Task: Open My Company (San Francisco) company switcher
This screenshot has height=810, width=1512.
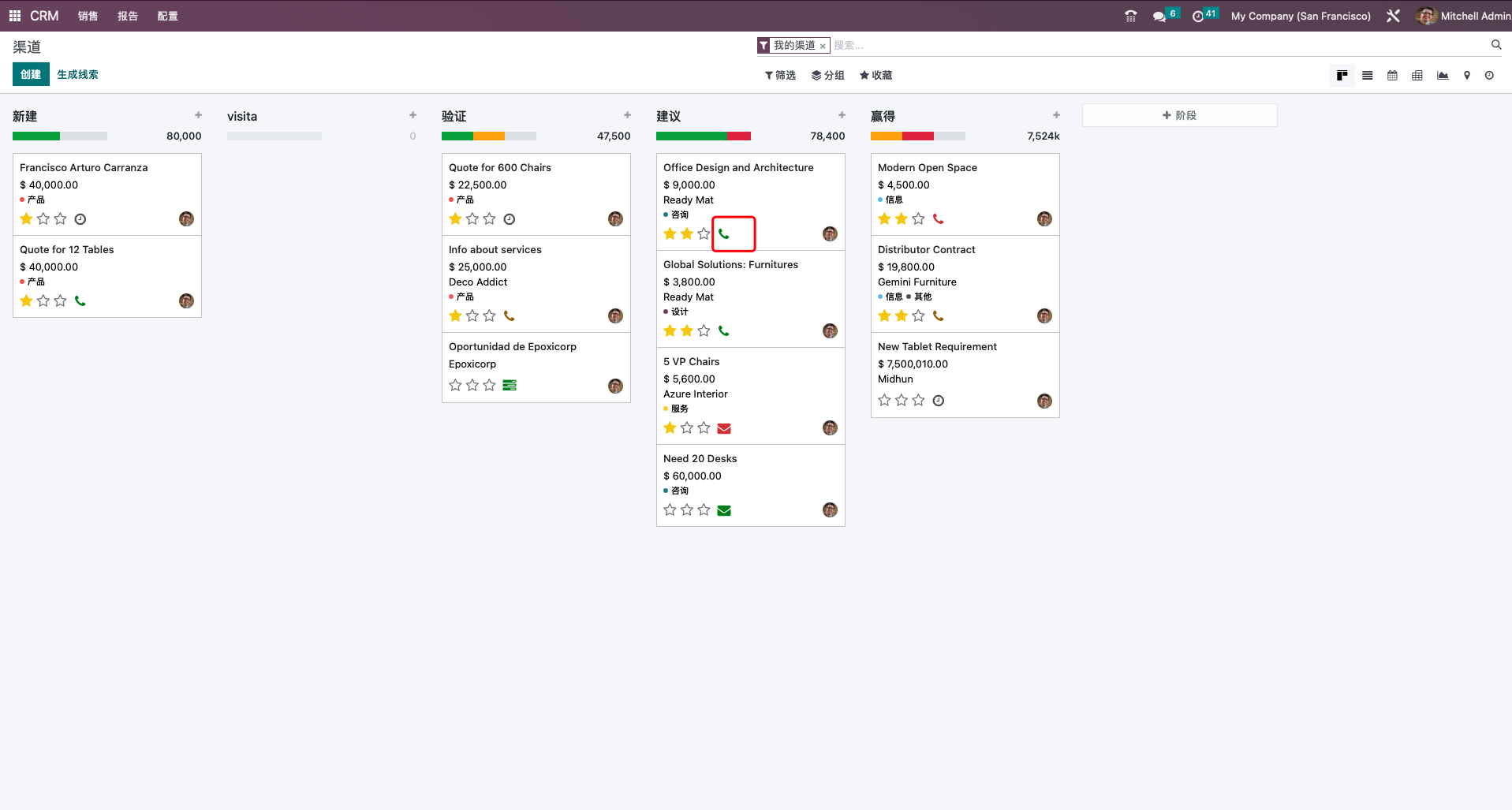Action: pyautogui.click(x=1301, y=16)
